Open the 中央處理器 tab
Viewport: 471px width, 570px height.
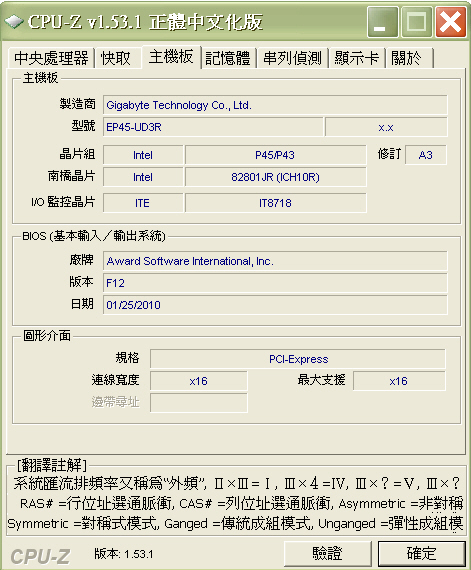click(51, 58)
